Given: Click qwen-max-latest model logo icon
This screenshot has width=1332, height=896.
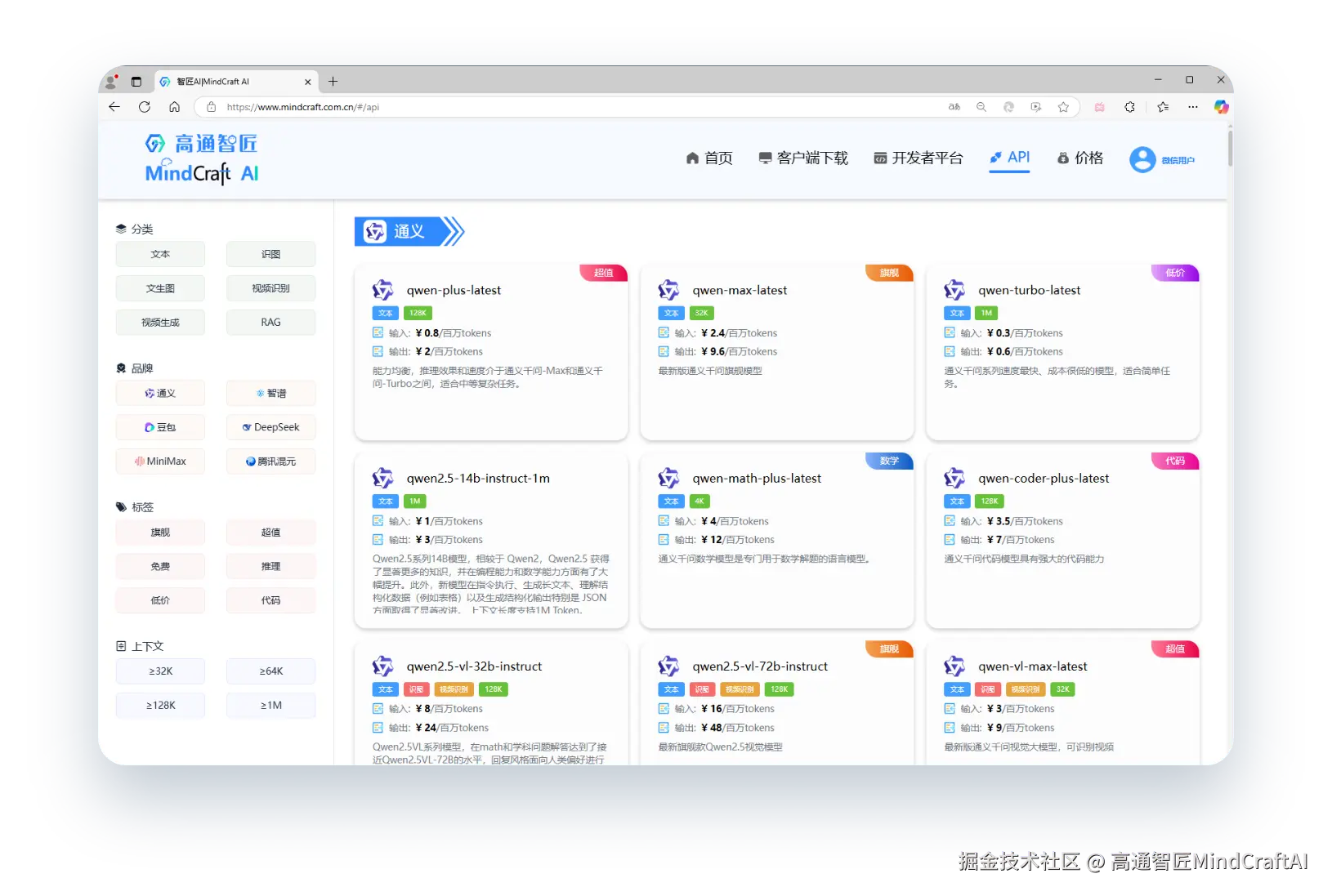Looking at the screenshot, I should [668, 290].
